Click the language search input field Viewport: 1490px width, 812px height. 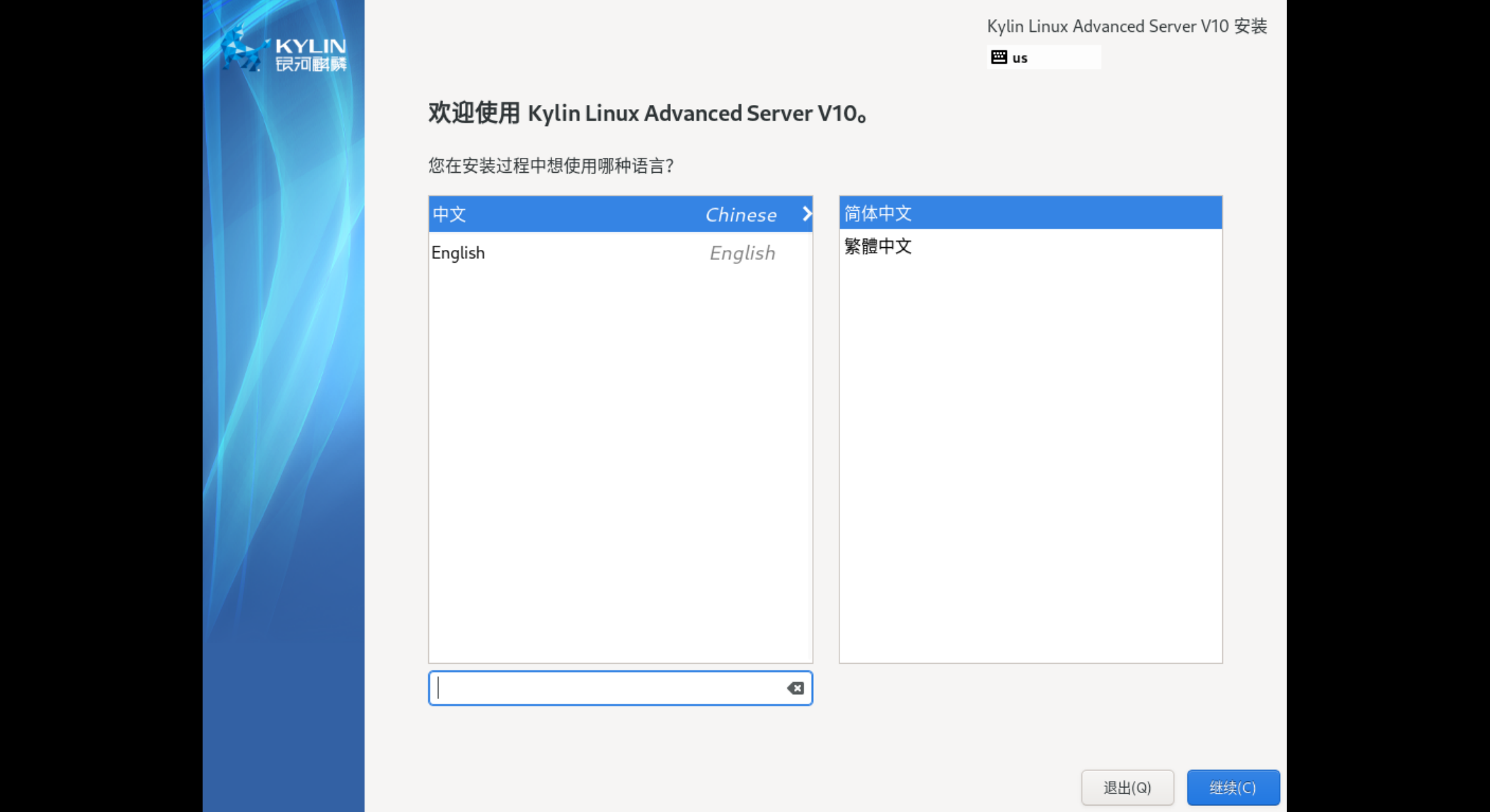click(621, 688)
